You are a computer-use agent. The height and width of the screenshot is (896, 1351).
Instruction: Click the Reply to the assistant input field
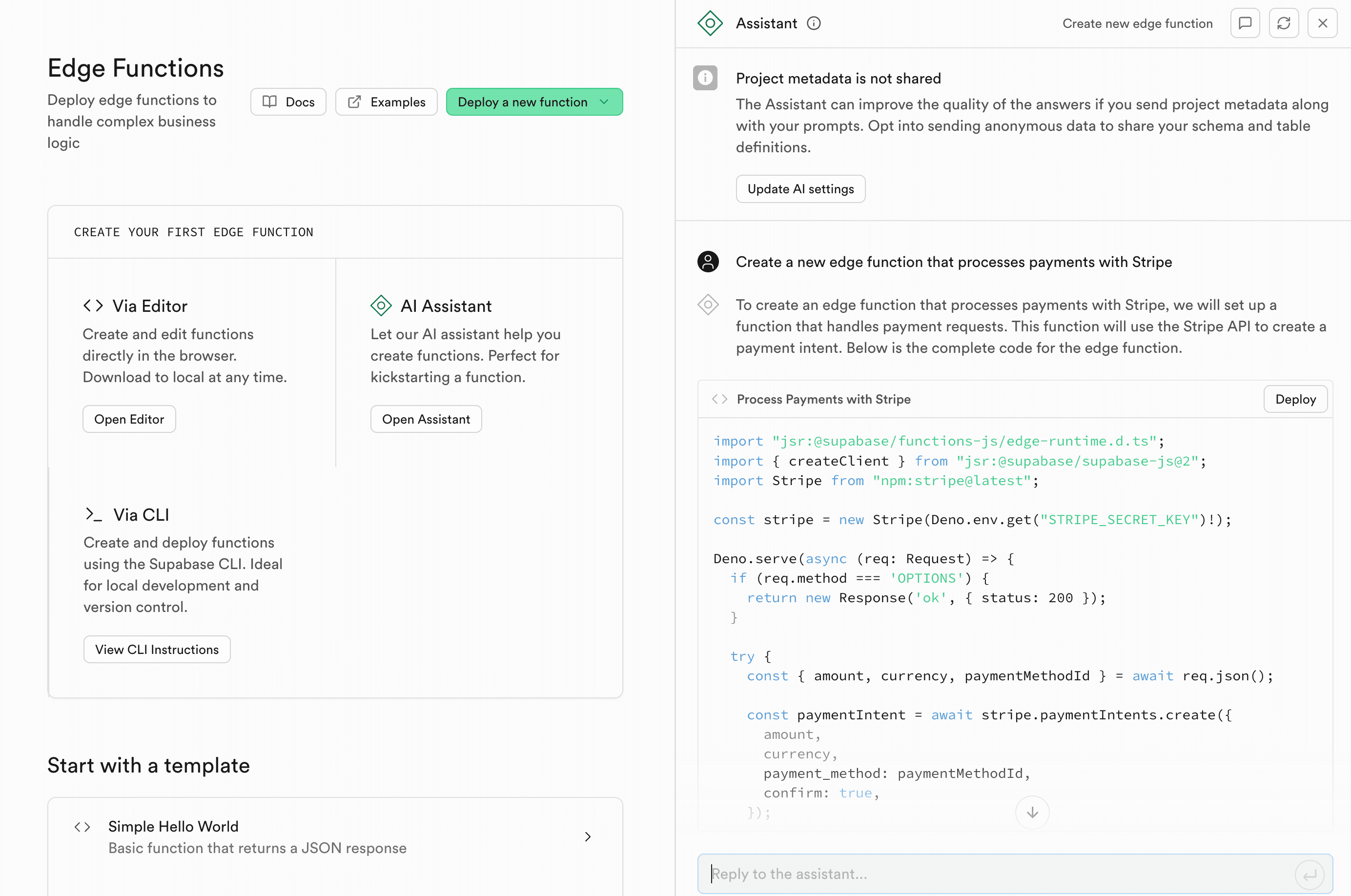(972, 874)
